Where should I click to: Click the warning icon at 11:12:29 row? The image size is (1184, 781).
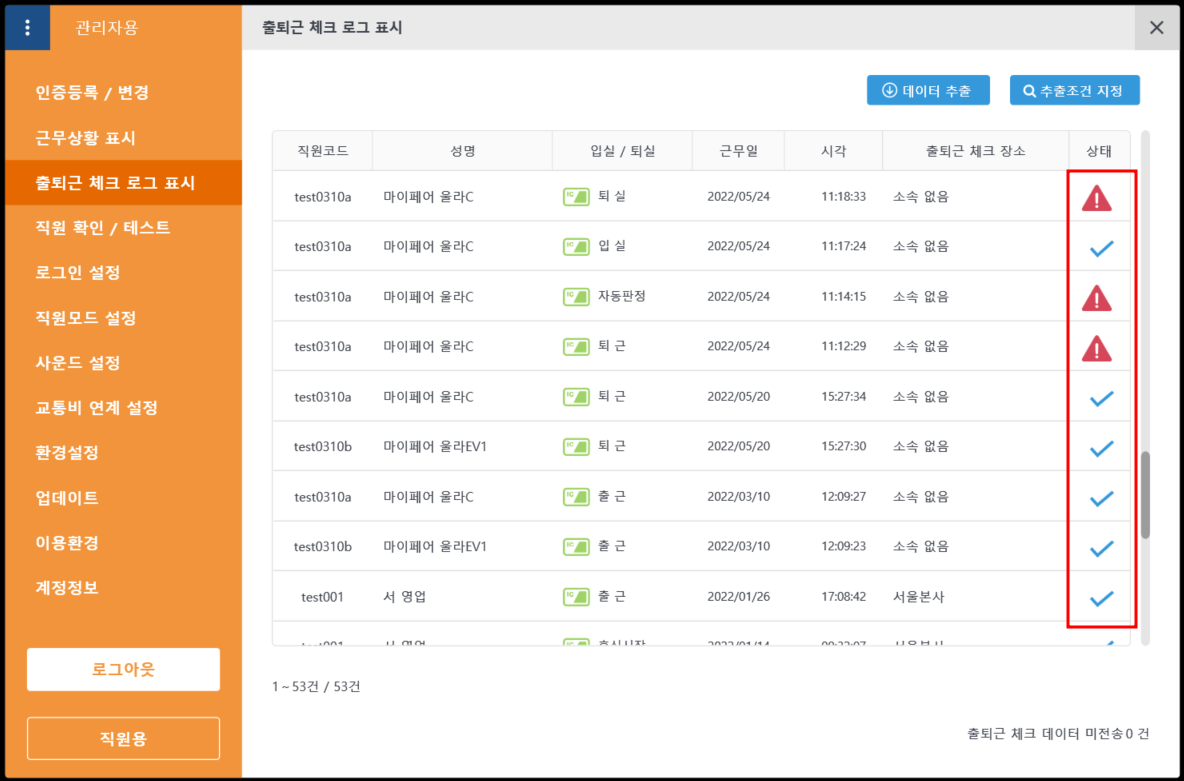coord(1097,348)
